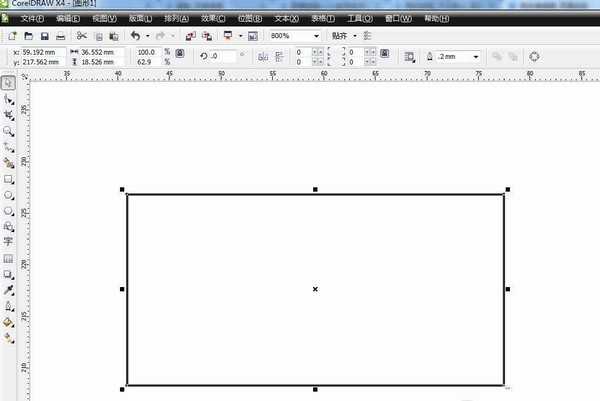Viewport: 600px width, 401px height.
Task: Click the rotation angle input field
Action: 222,56
